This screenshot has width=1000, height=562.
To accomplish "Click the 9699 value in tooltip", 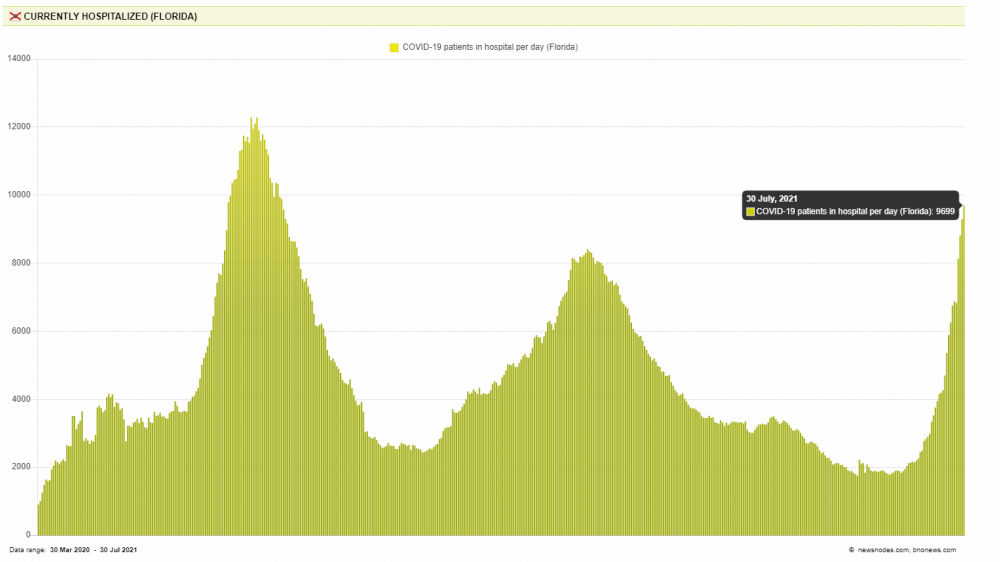I will (x=945, y=212).
